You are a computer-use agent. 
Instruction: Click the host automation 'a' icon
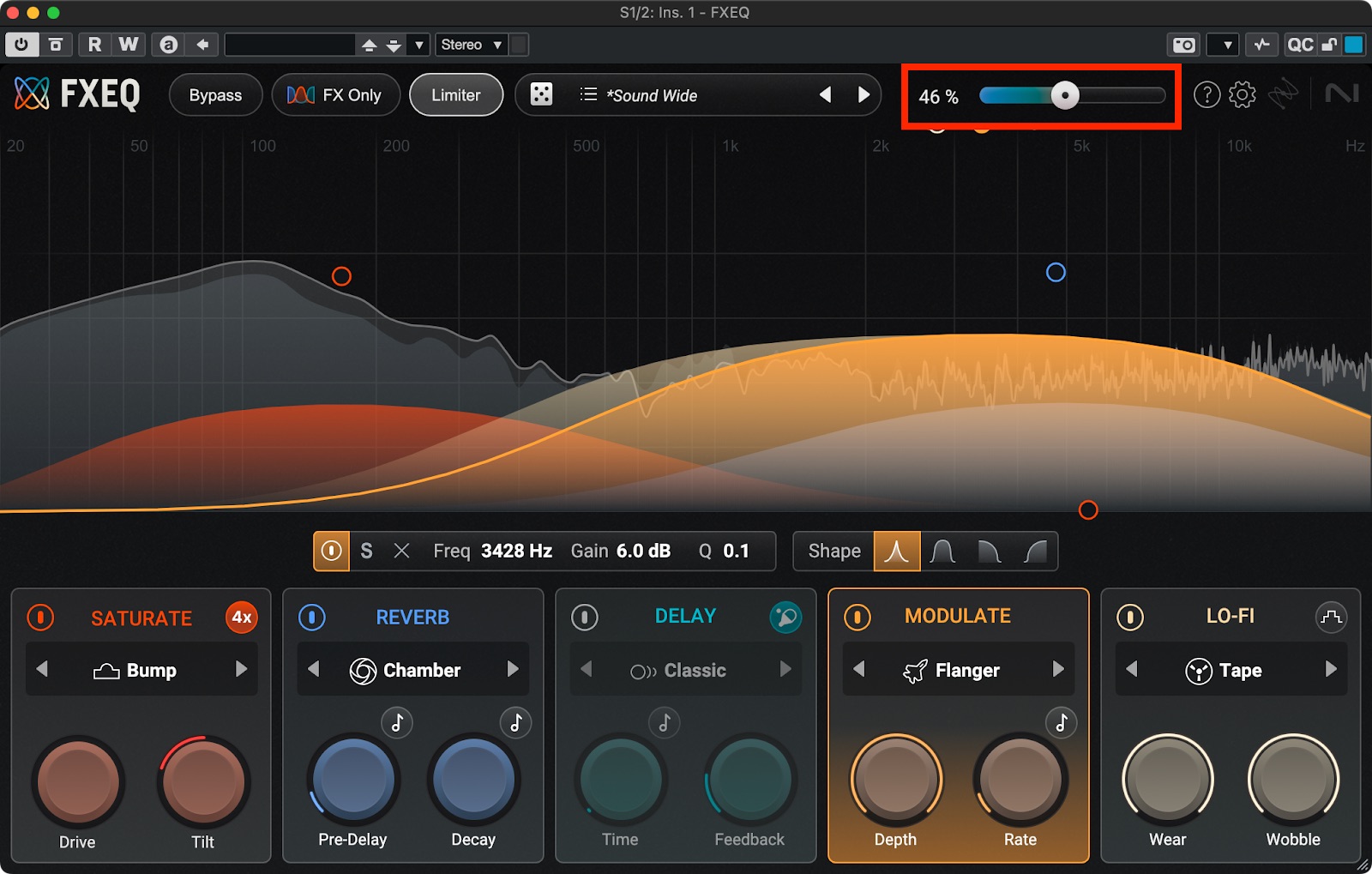[169, 45]
